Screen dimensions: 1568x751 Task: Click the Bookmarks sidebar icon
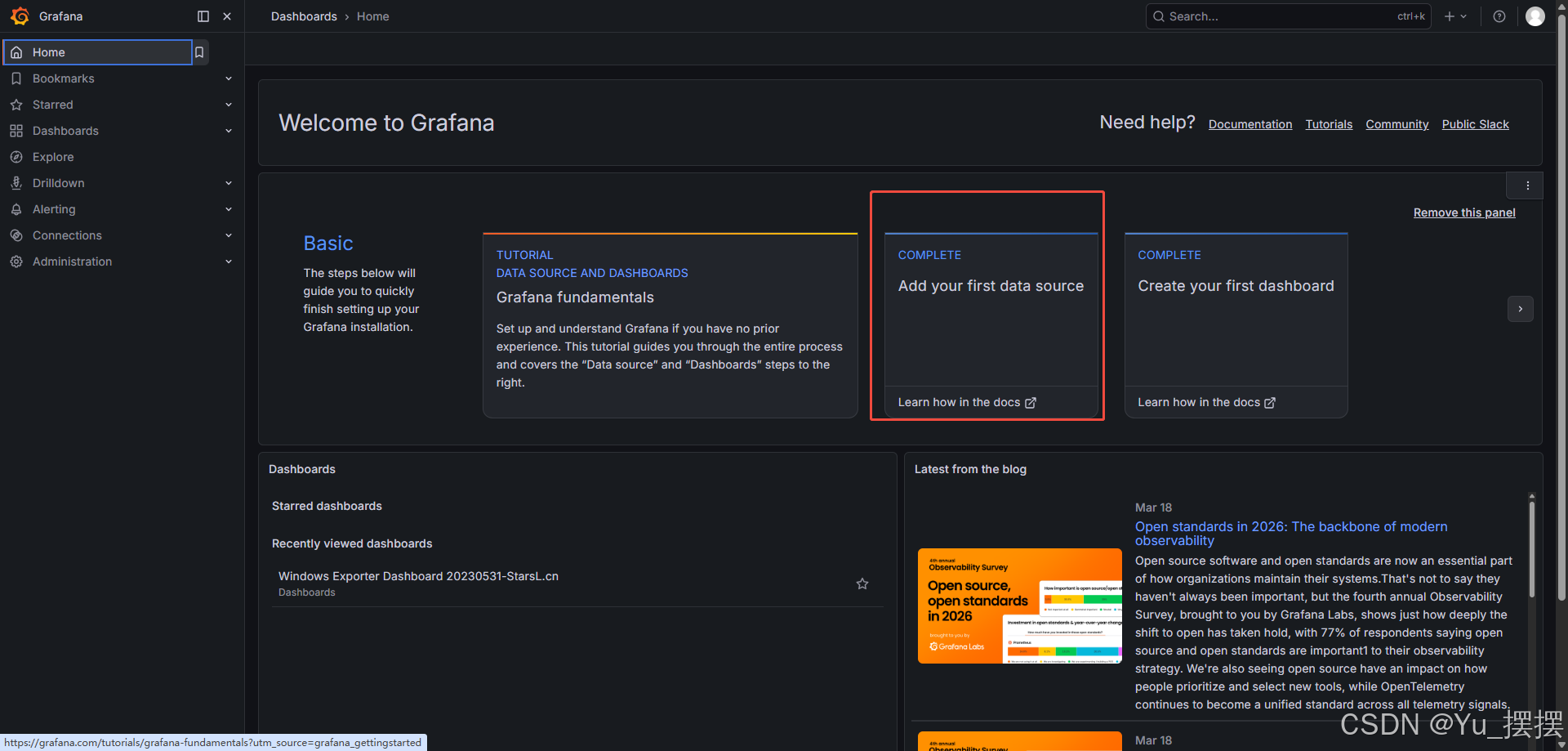click(16, 78)
